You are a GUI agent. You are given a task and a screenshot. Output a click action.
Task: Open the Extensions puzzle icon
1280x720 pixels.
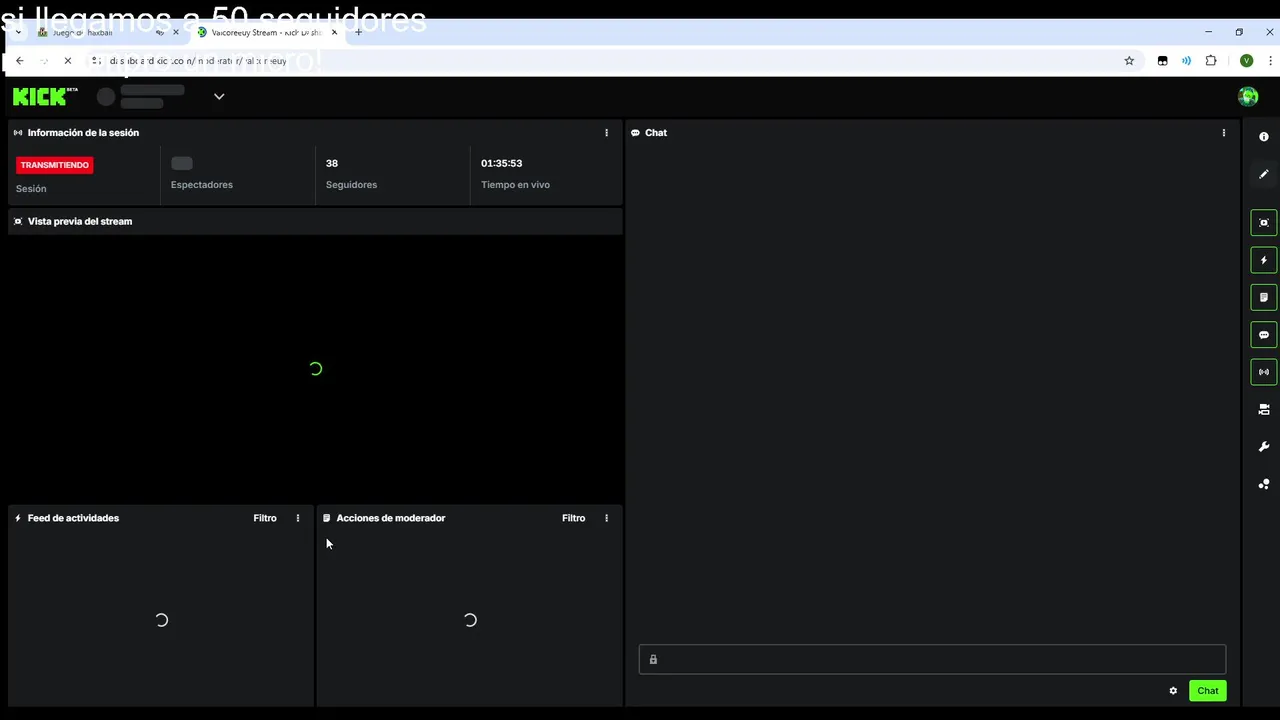coord(1211,61)
